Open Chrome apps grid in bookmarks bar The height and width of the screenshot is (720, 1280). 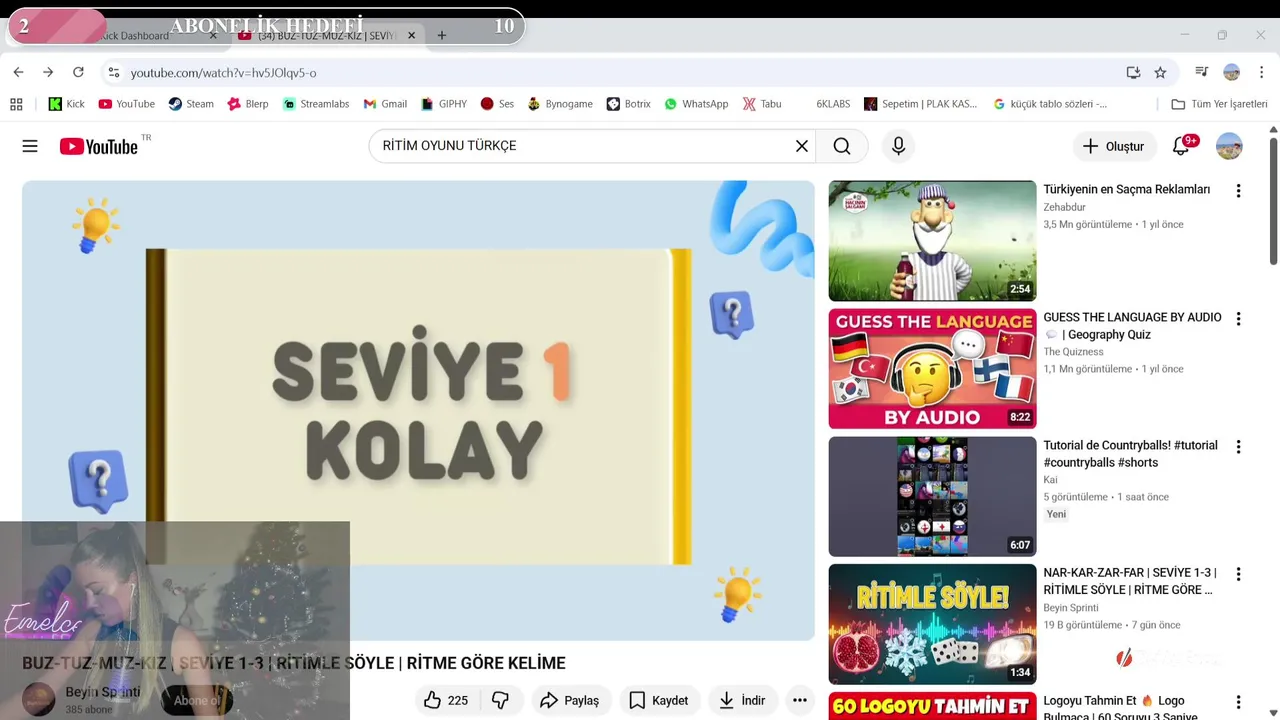point(16,104)
